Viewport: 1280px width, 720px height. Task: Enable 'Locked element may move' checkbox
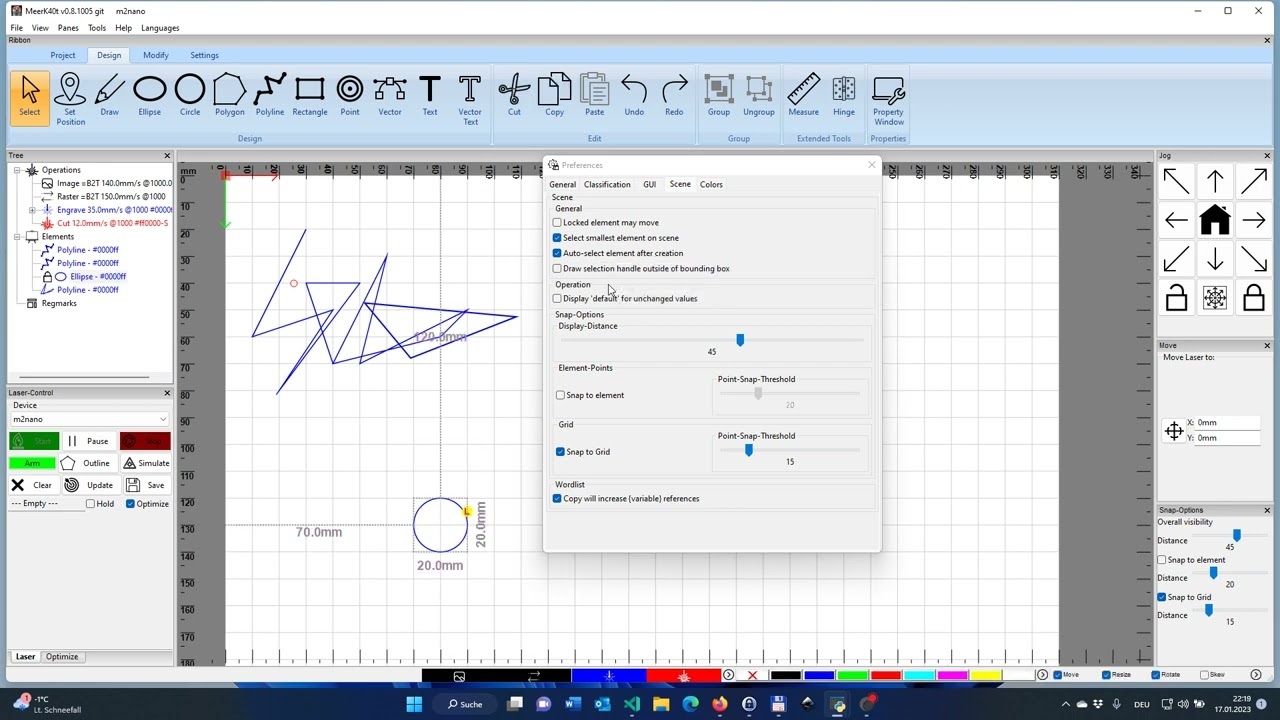557,223
